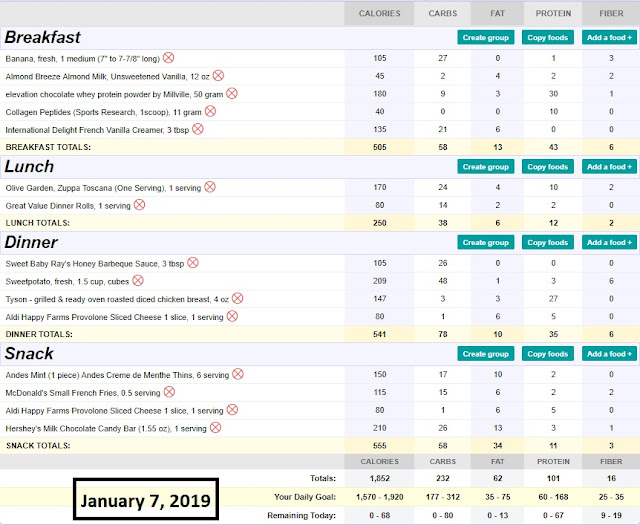Copy foods from the Lunch meal
The width and height of the screenshot is (640, 525).
tap(548, 167)
